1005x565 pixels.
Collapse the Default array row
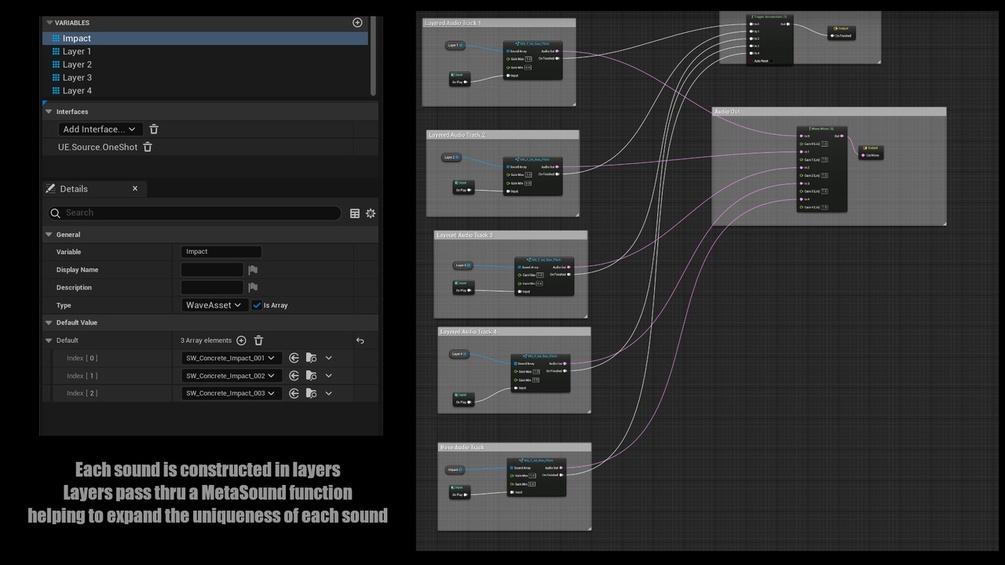(49, 341)
